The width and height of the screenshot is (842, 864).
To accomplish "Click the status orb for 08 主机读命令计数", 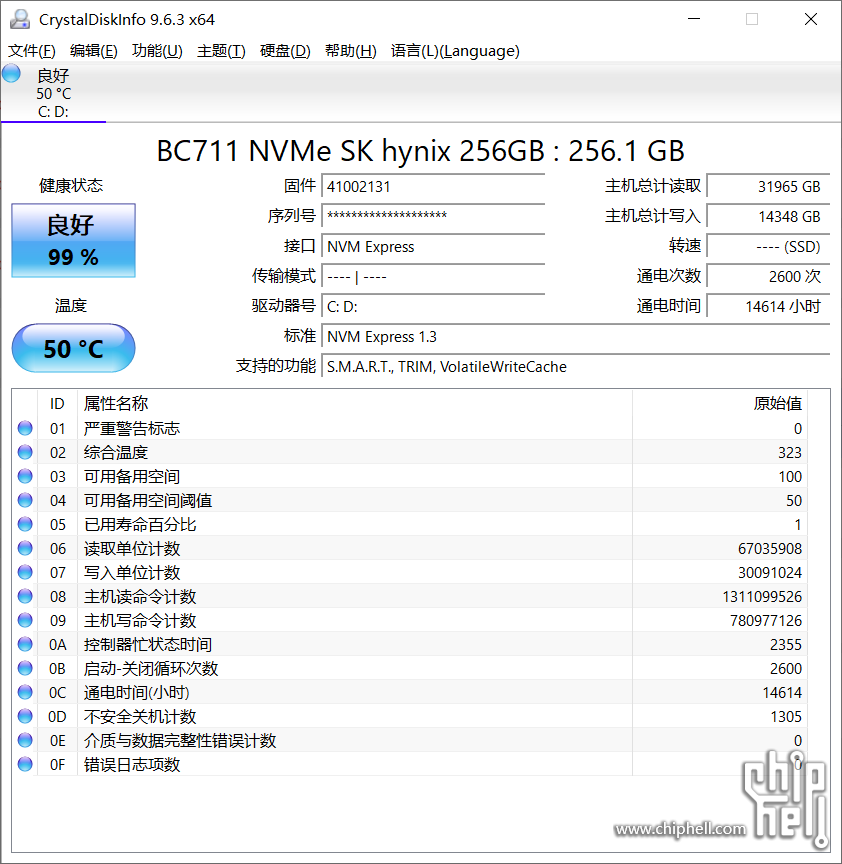I will pos(25,596).
